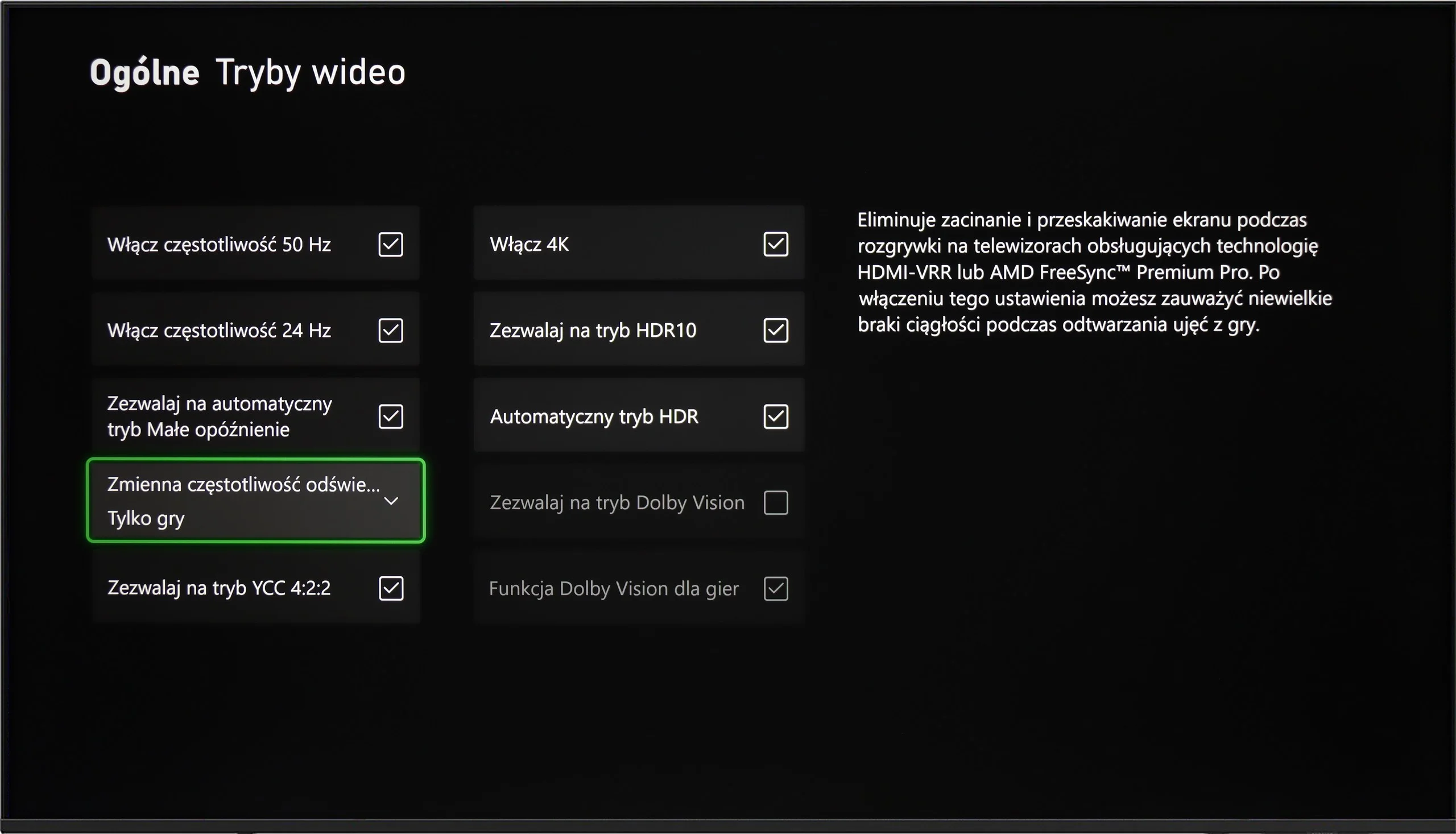Screen dimensions: 1456x834
Task: Disable the Automatyczny tryb HDR checkbox
Action: 776,416
